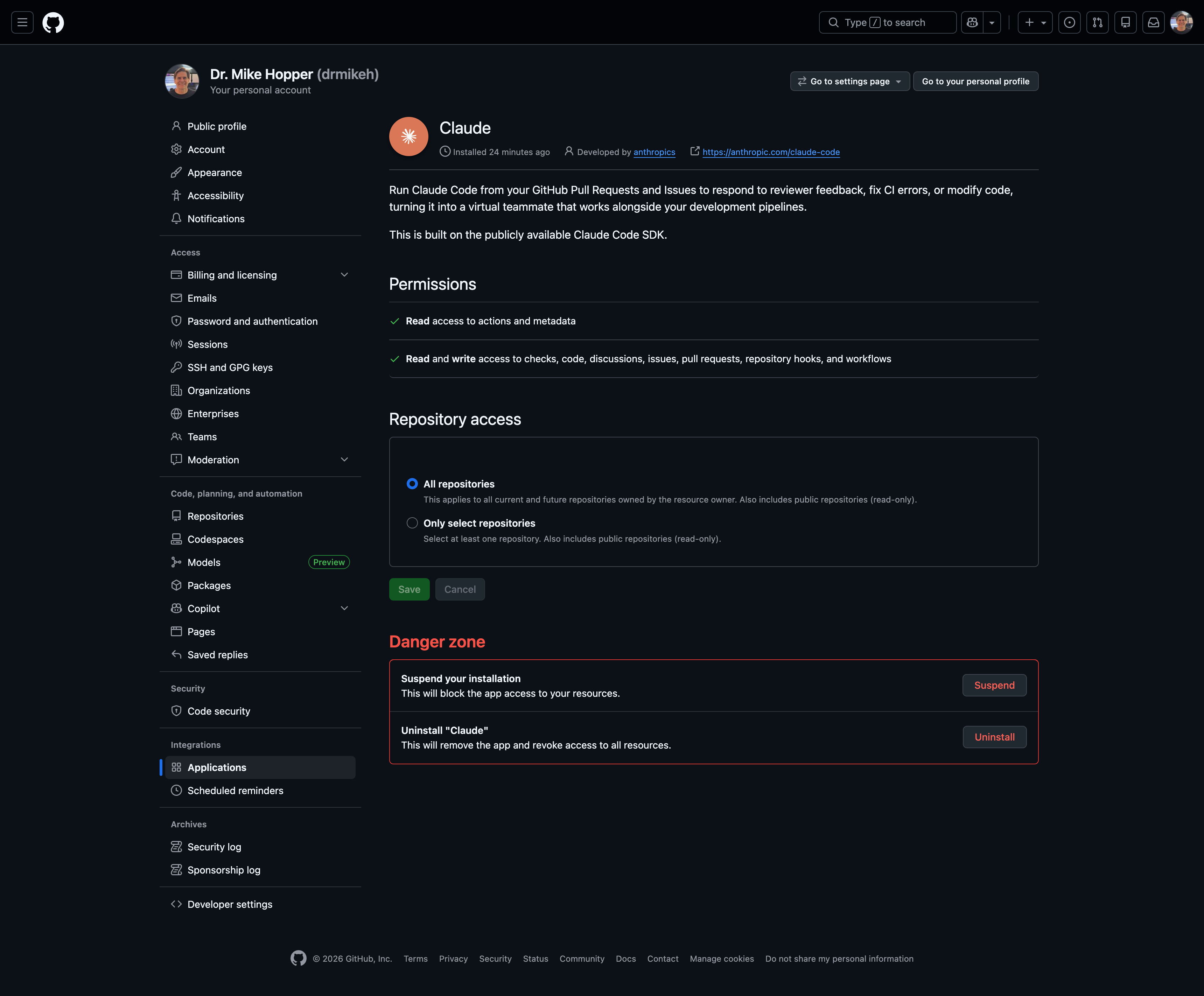Open the Models settings page
The height and width of the screenshot is (996, 1204).
click(x=260, y=562)
